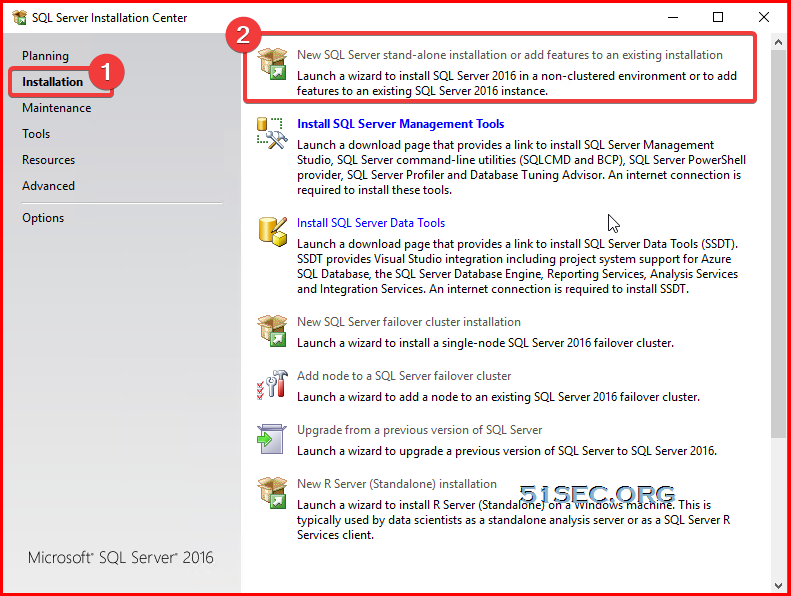Click the scrollbar up arrow
The width and height of the screenshot is (791, 596).
pos(777,43)
